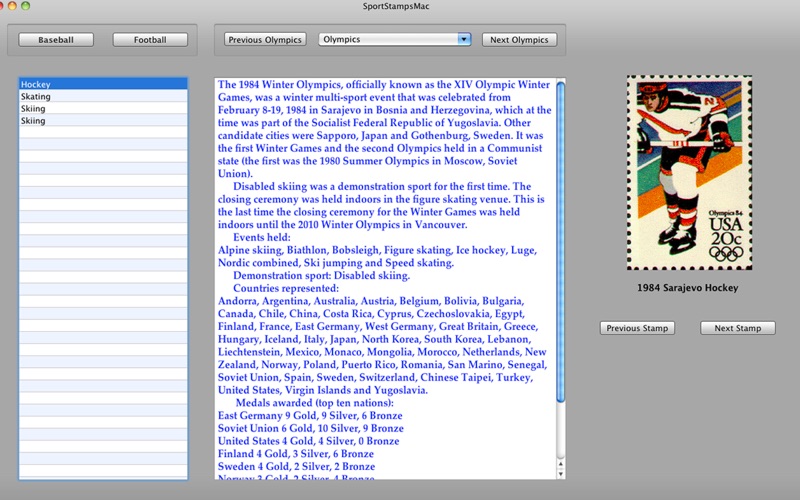Show the Previous Stamp

coord(637,328)
